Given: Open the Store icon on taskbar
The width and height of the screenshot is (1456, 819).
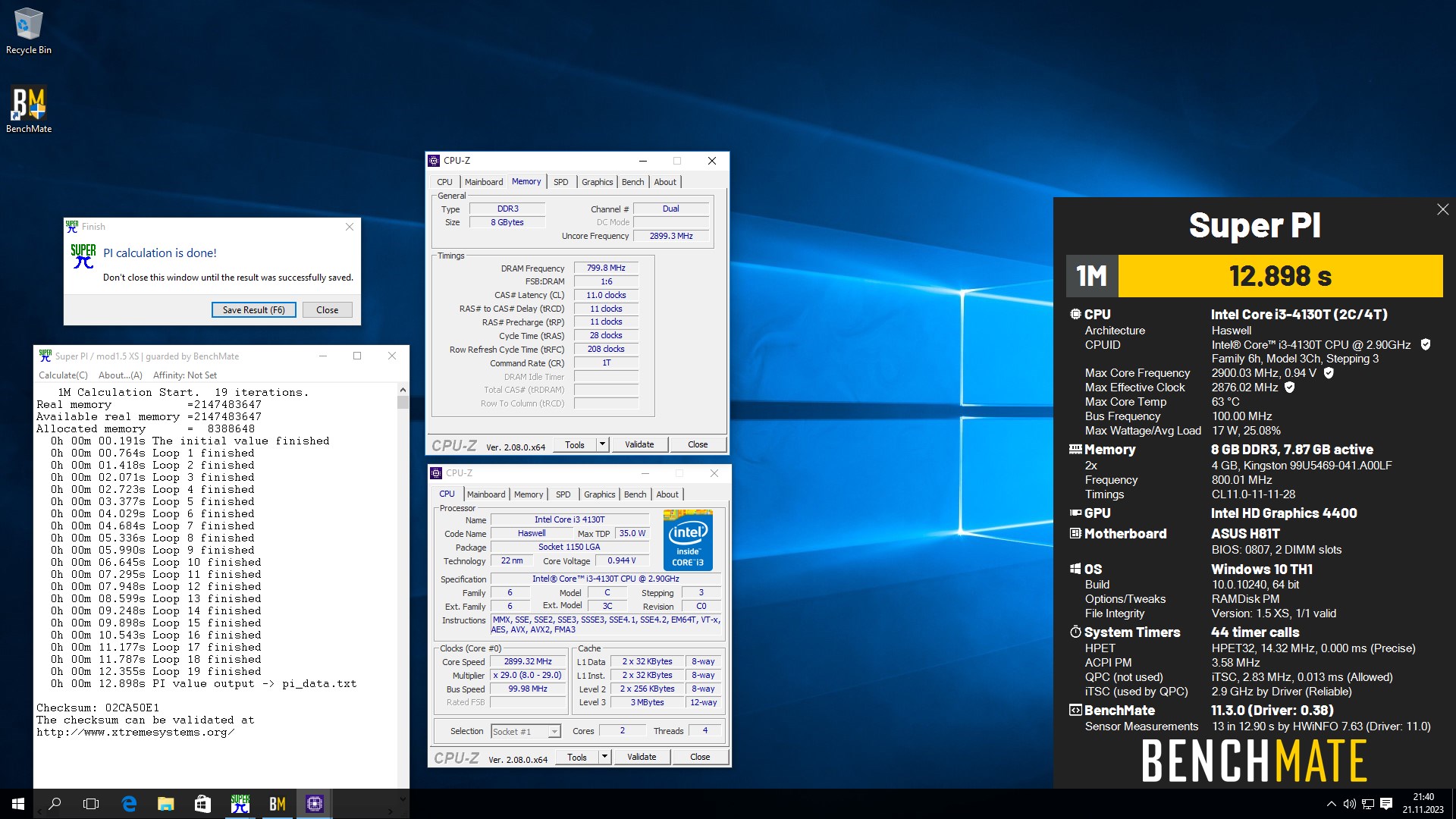Looking at the screenshot, I should pos(202,804).
